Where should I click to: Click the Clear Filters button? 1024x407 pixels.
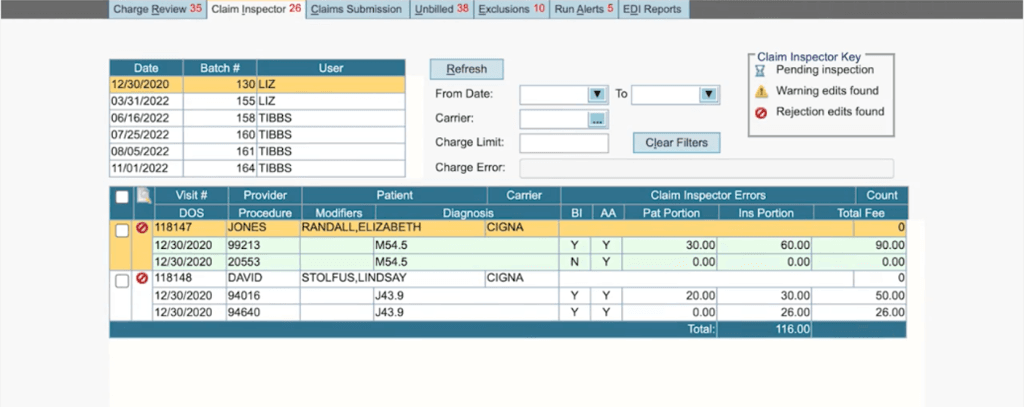677,143
